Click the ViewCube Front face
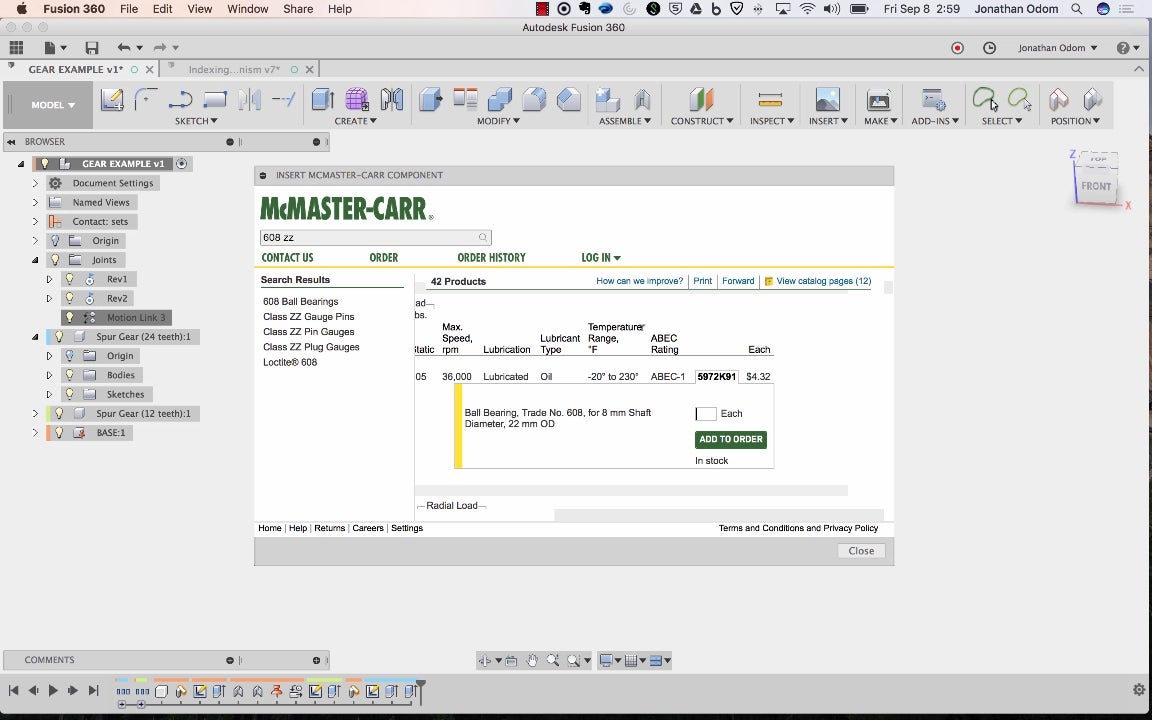 click(x=1095, y=186)
